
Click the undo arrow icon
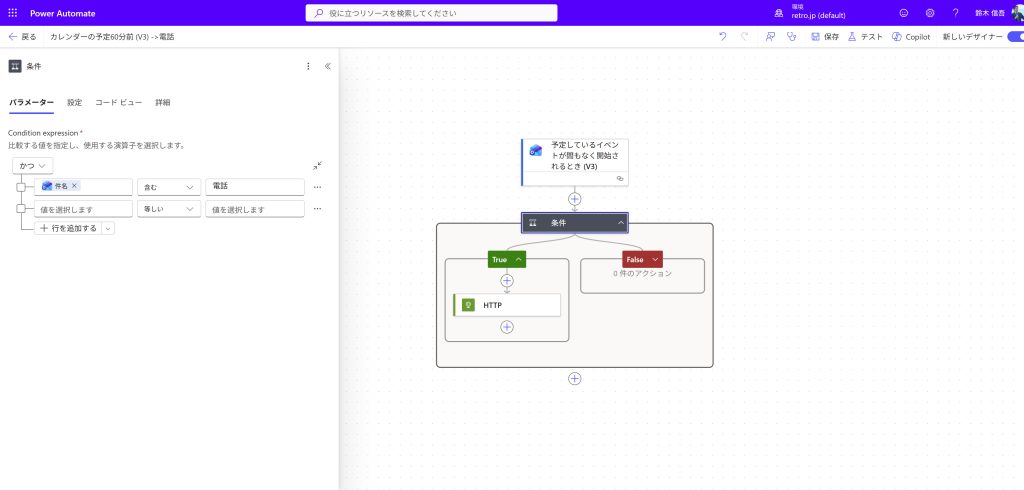coord(723,37)
